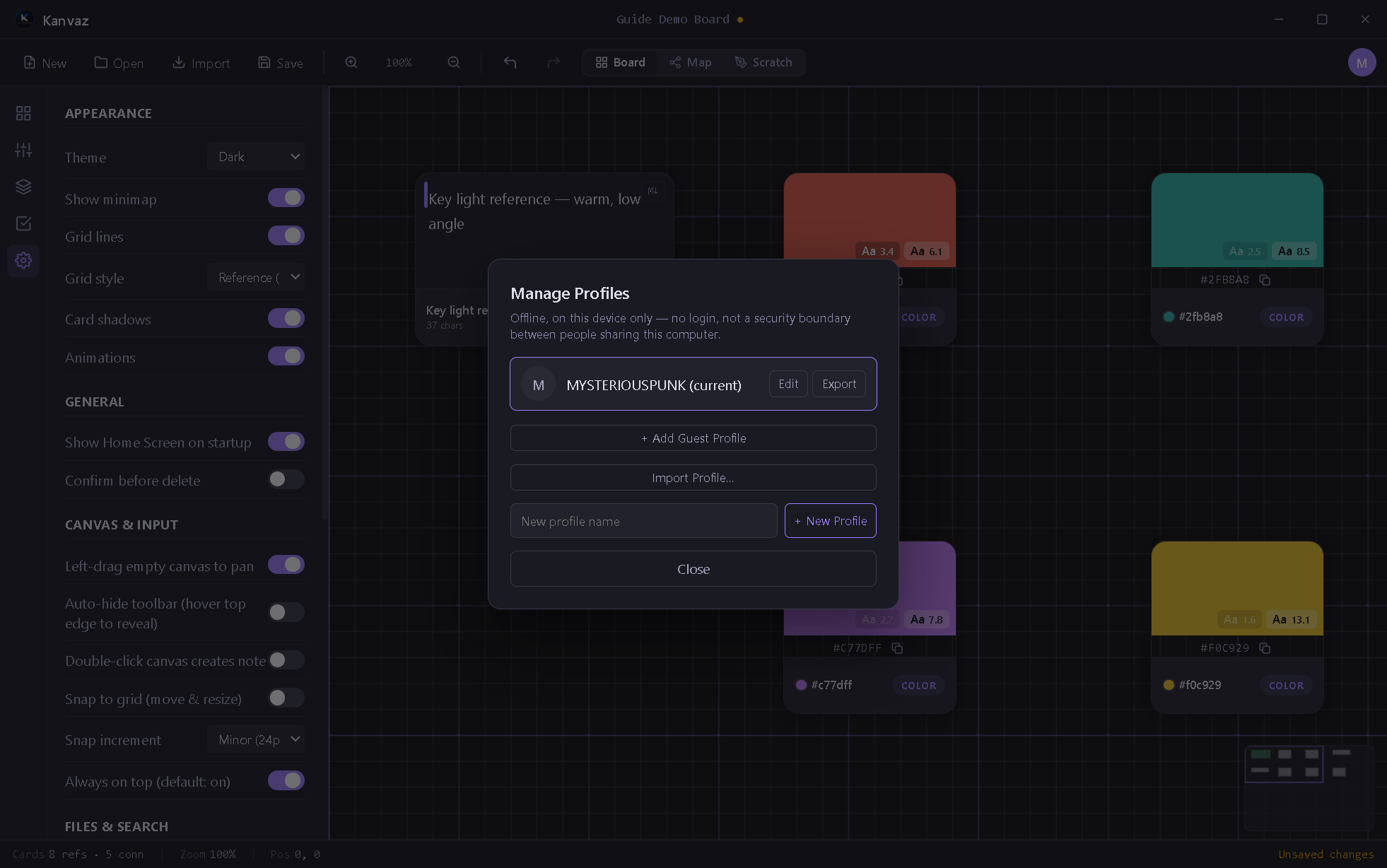
Task: Click the zoom in magnifier icon
Action: coord(351,62)
